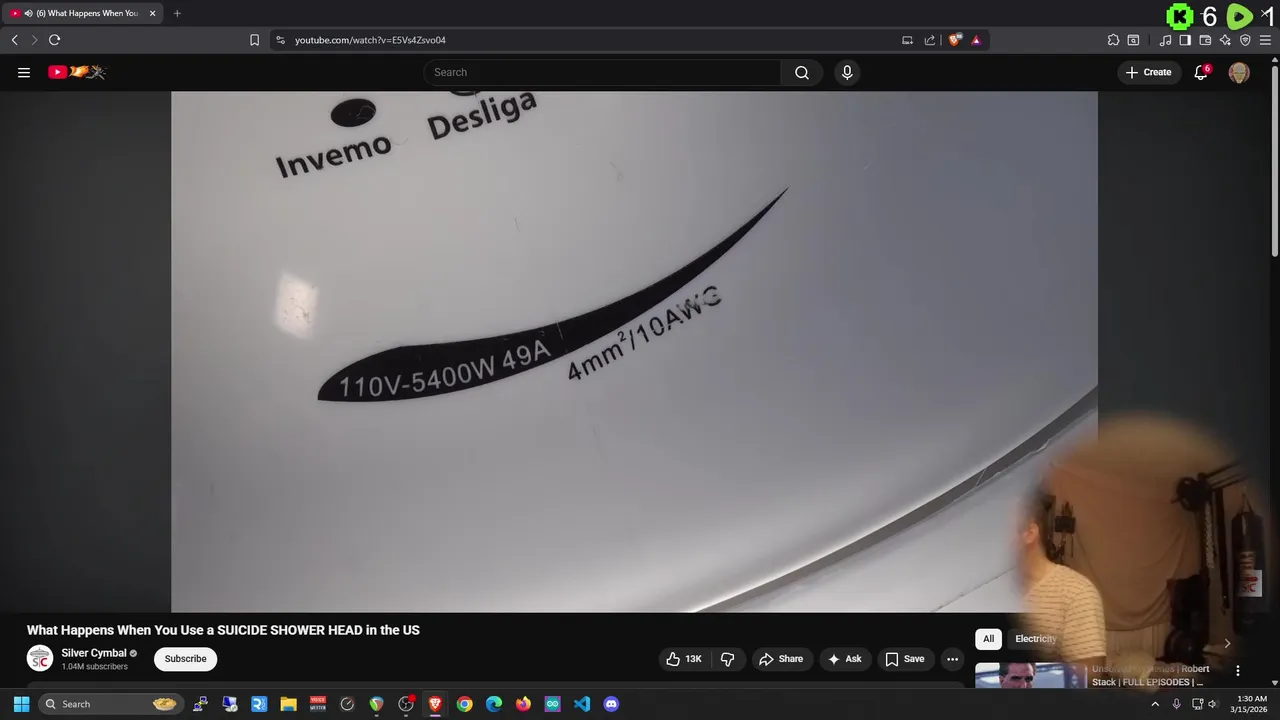This screenshot has width=1280, height=720.
Task: Open the Windows Start menu
Action: 21,704
